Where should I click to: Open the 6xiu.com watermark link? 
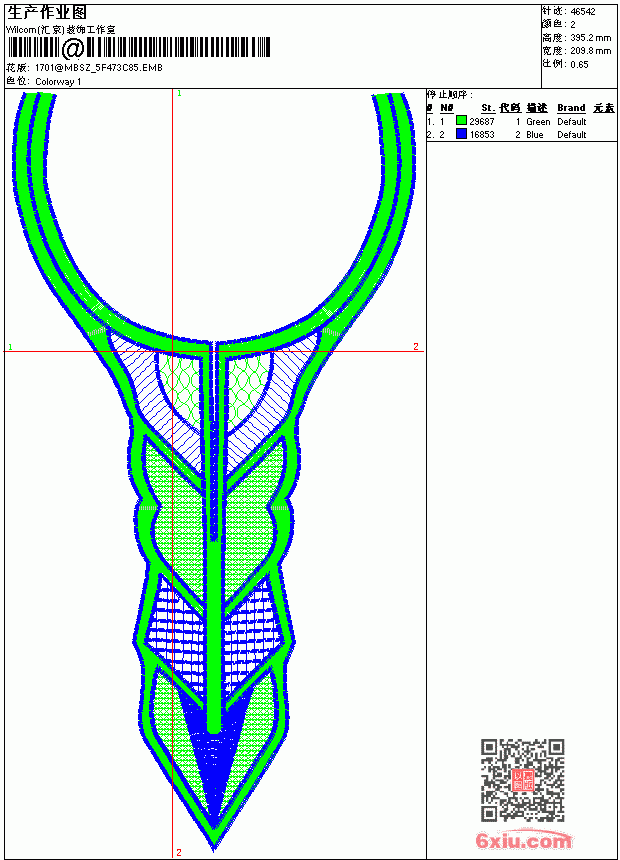coord(523,841)
